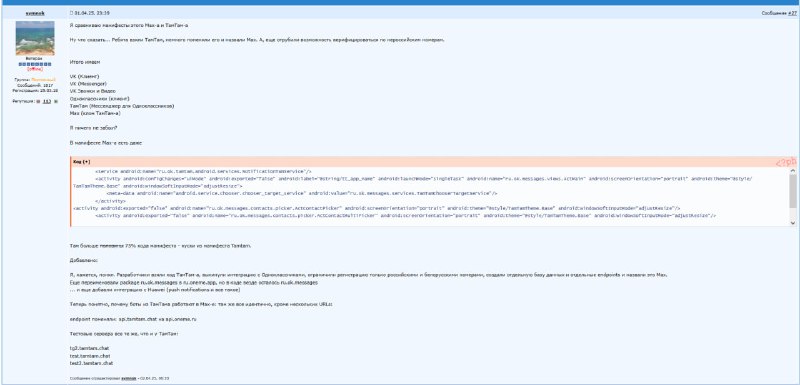The height and width of the screenshot is (385, 800).
Task: Click the small post icon before the date
Action: [71, 13]
